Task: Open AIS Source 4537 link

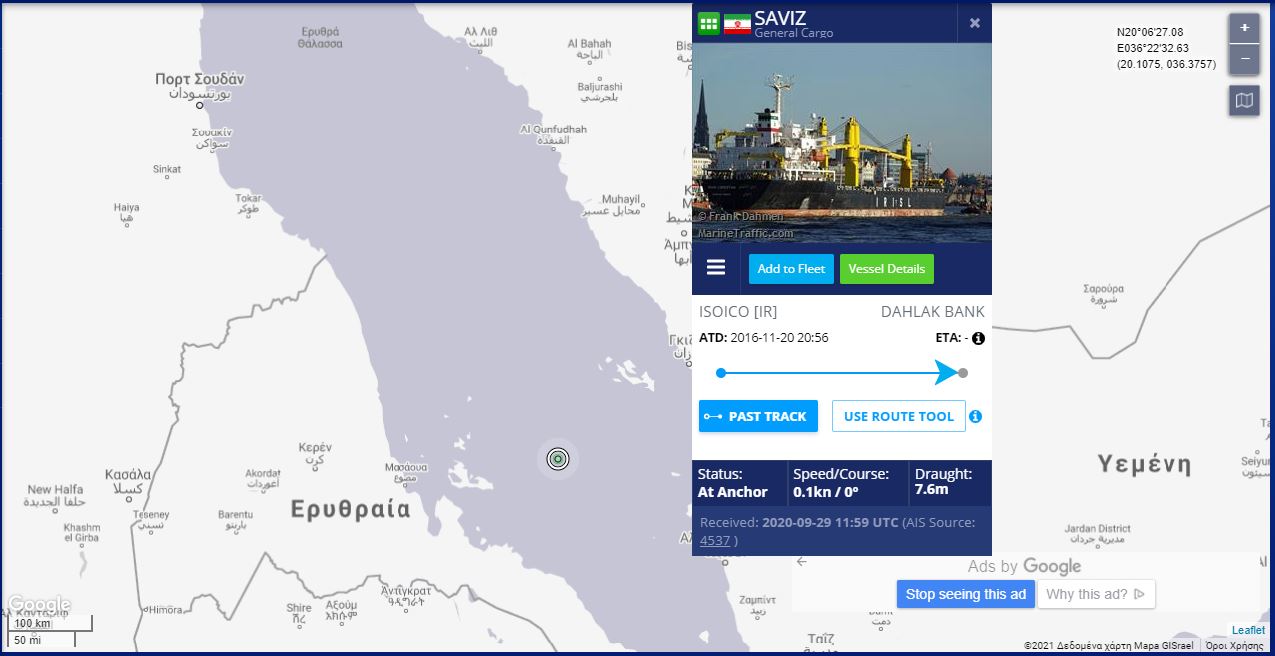Action: (x=714, y=541)
